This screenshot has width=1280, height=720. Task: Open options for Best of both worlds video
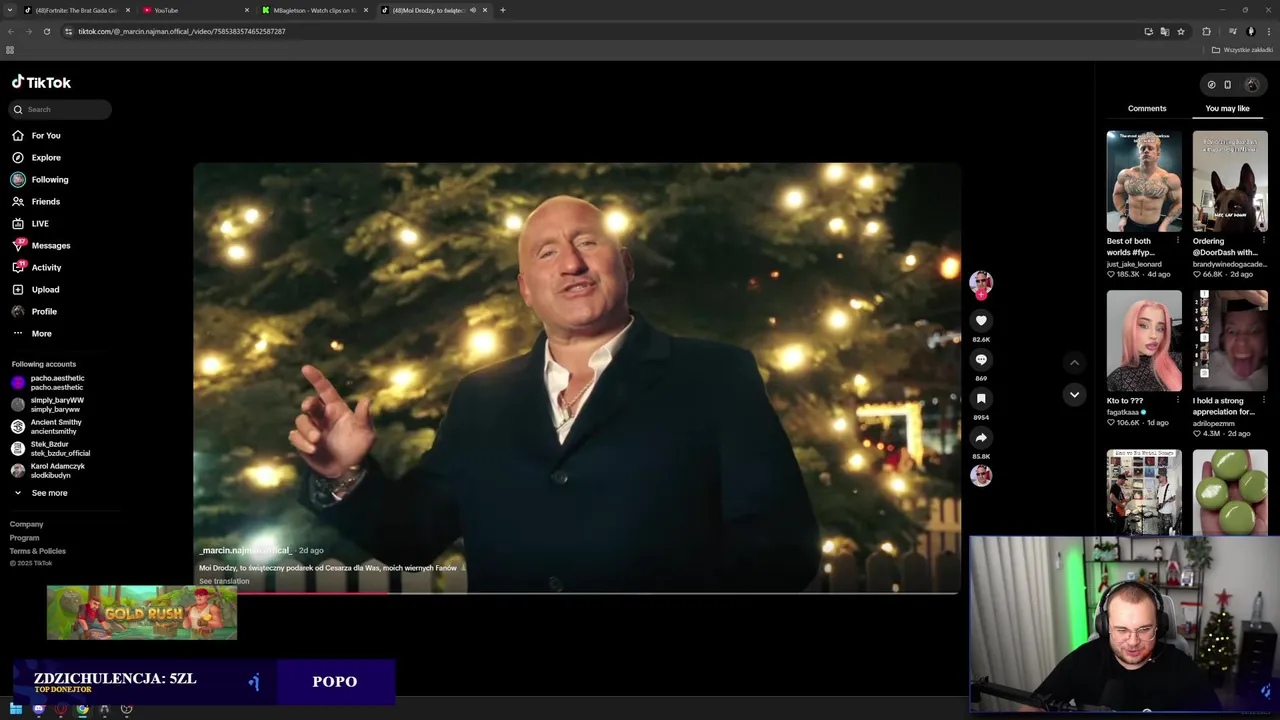click(x=1177, y=241)
